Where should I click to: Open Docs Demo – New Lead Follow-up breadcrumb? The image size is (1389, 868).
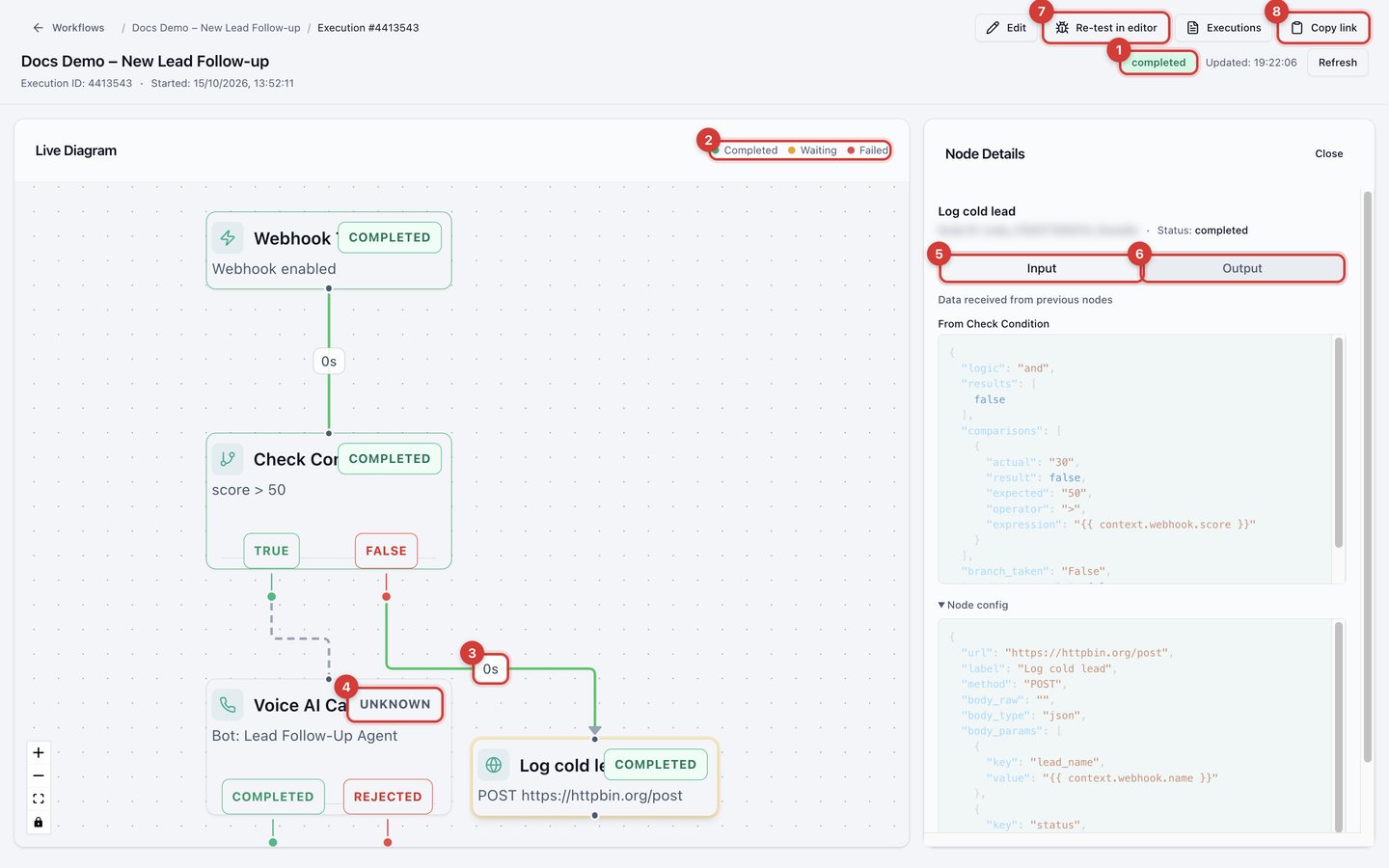point(216,28)
